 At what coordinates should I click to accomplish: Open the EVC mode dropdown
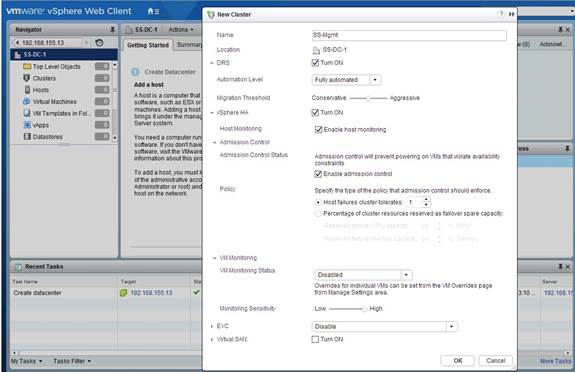[384, 327]
